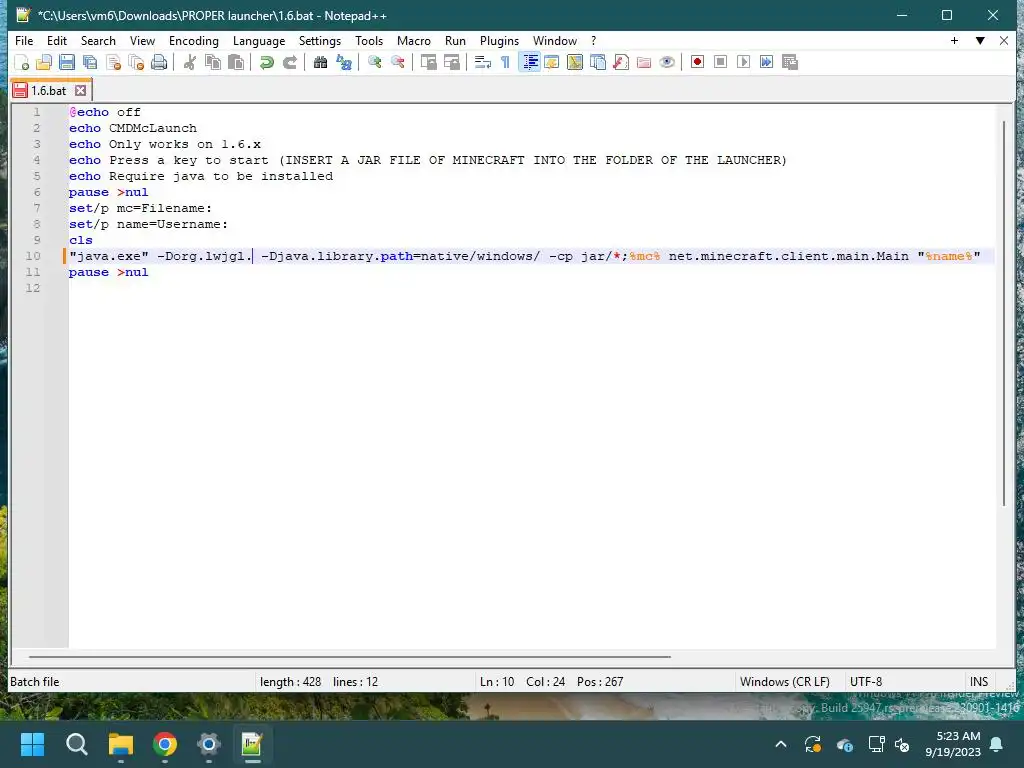Screen dimensions: 1024x768
Task: Close current document via menu bar X
Action: click(x=1004, y=40)
